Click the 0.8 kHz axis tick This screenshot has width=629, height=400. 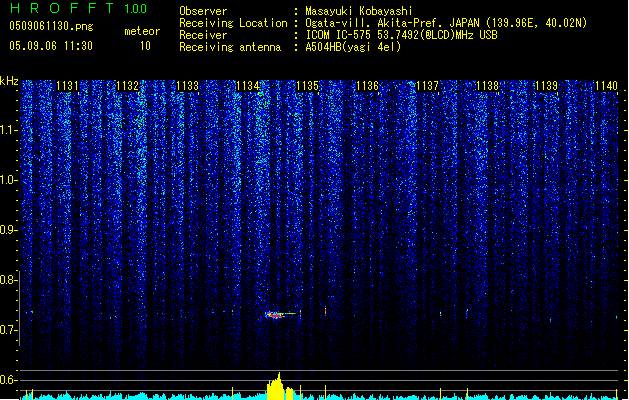[9, 280]
